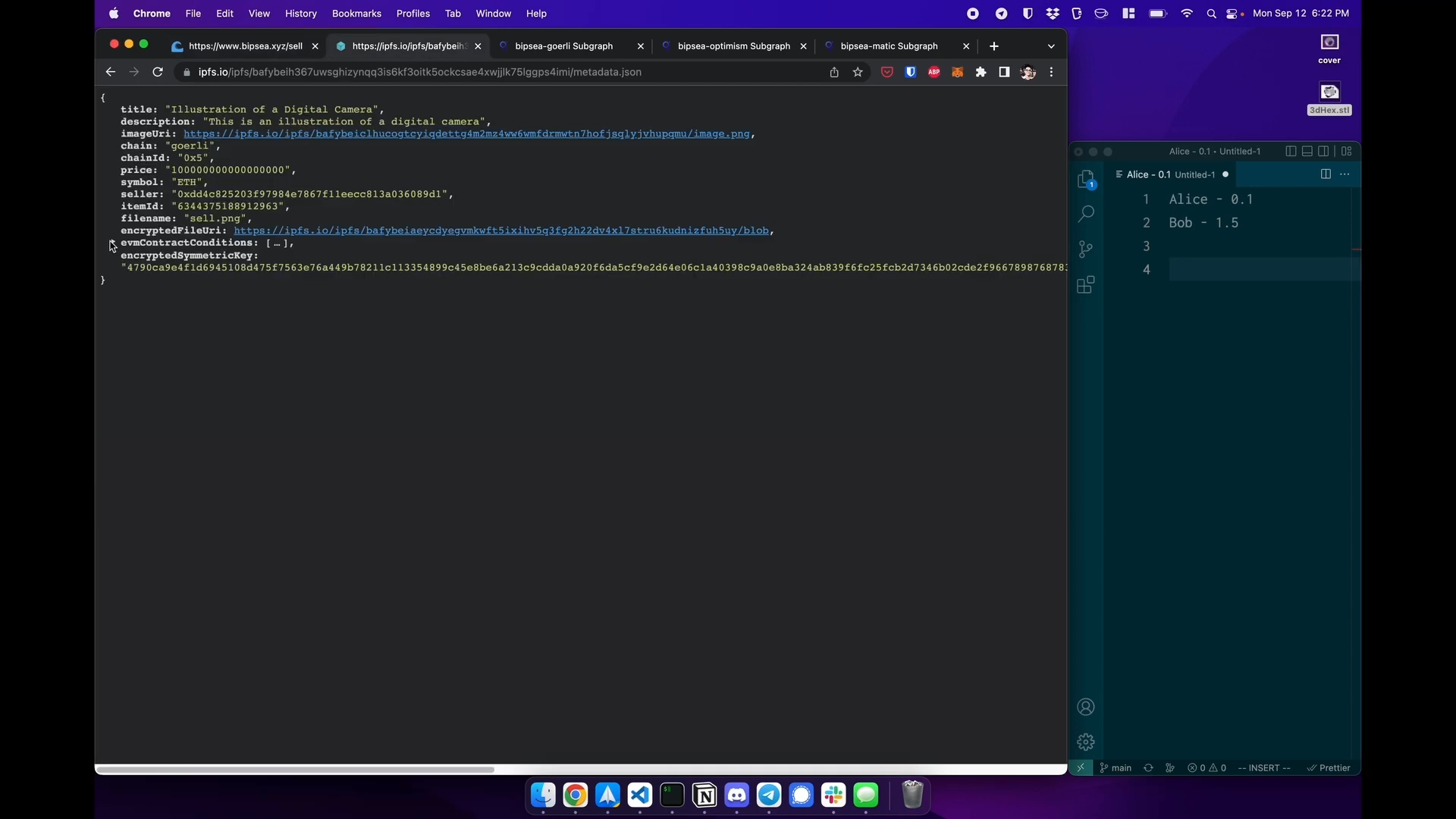The image size is (1456, 819).
Task: Click split editor icon in VS Code tab bar
Action: pos(1326,174)
